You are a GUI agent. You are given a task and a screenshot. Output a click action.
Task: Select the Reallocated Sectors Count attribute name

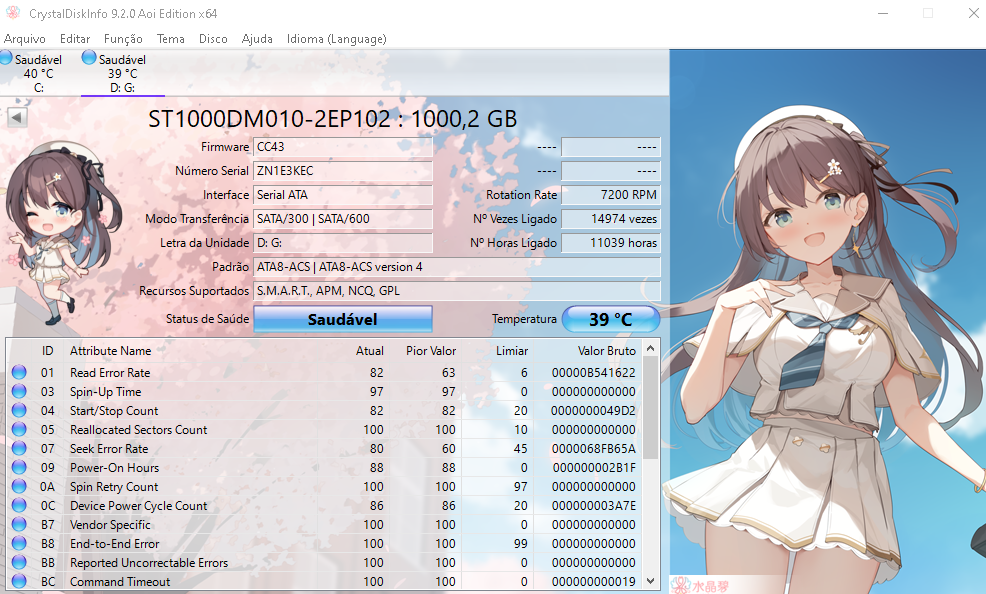point(138,430)
